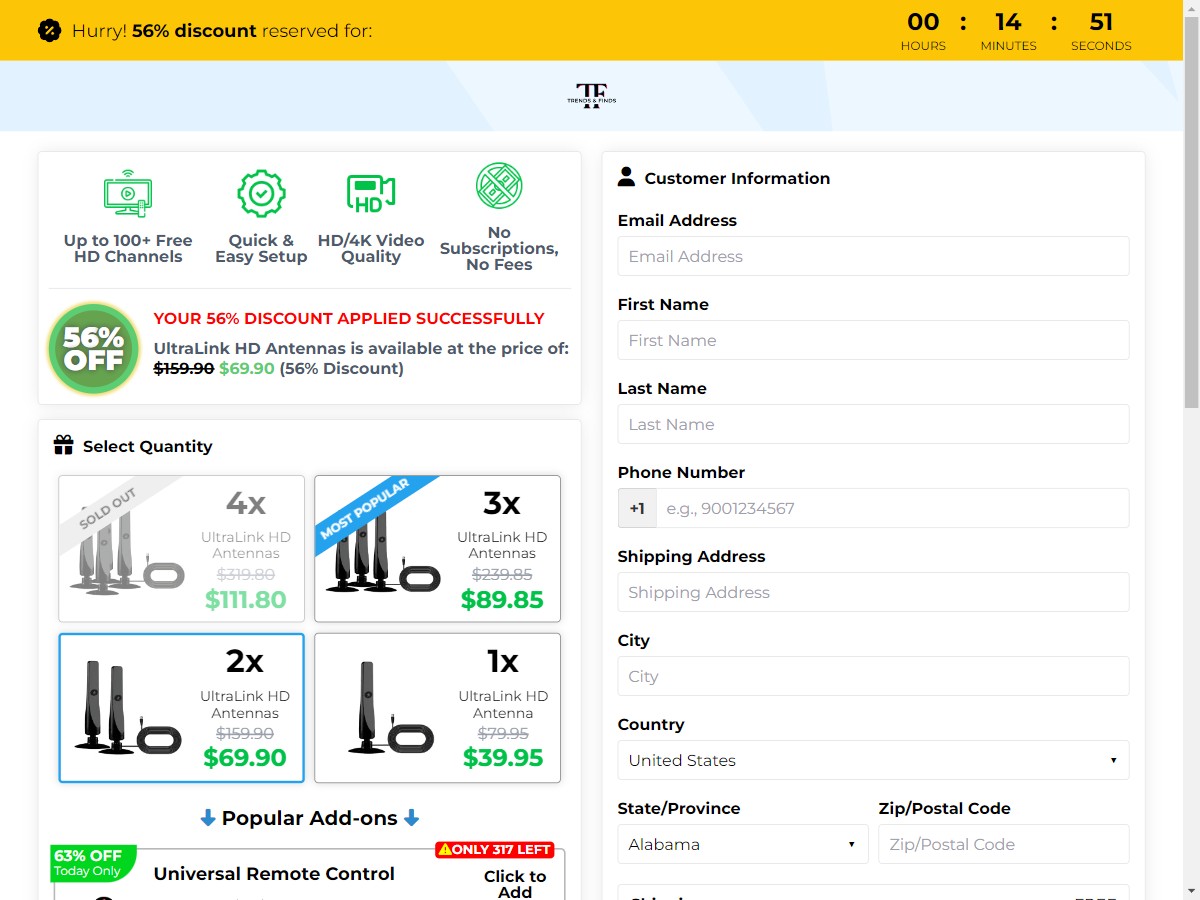The image size is (1200, 900).
Task: Click the $89.85 price text
Action: pos(502,600)
